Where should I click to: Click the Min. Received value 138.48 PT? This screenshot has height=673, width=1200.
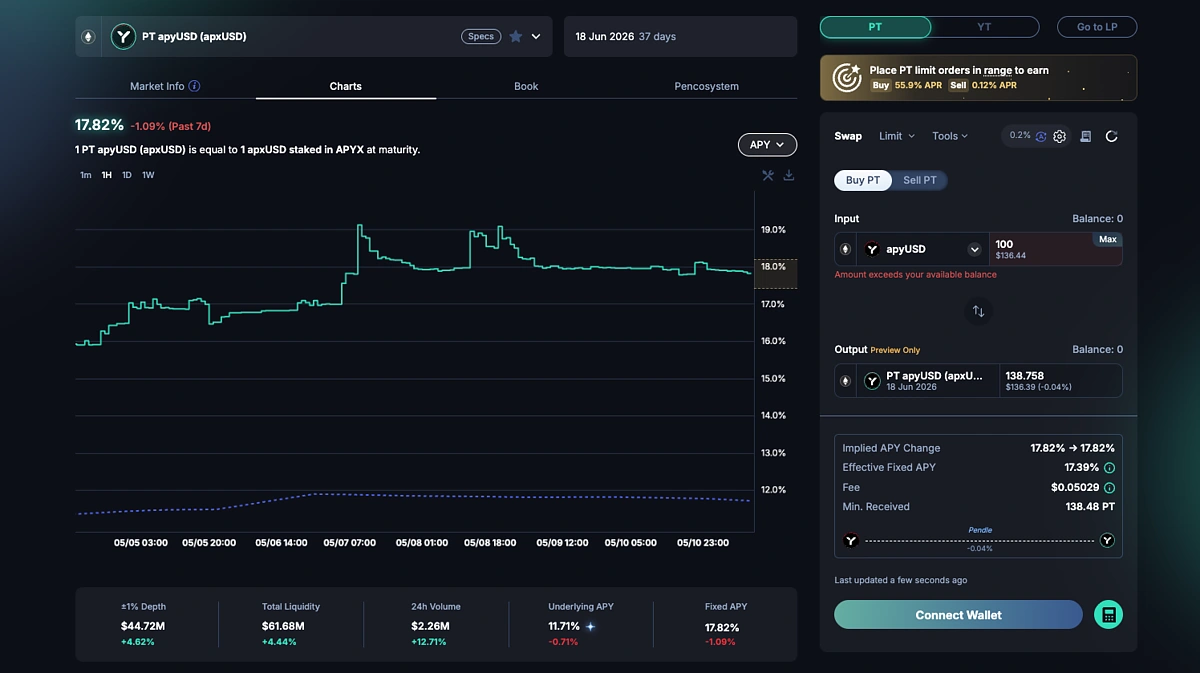[x=1090, y=507]
